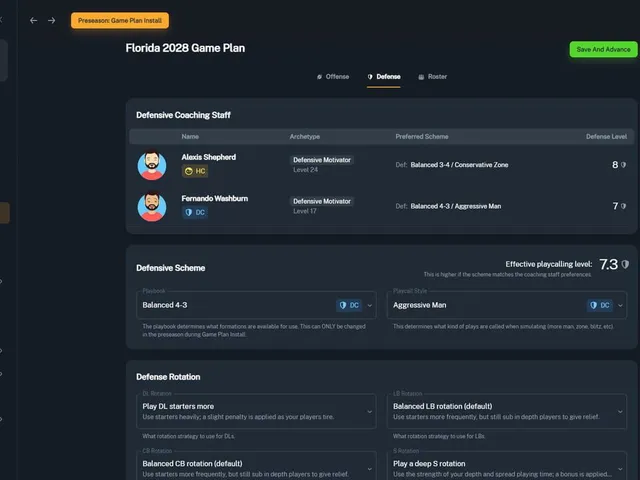Click the forward arrow navigation icon

51,20
